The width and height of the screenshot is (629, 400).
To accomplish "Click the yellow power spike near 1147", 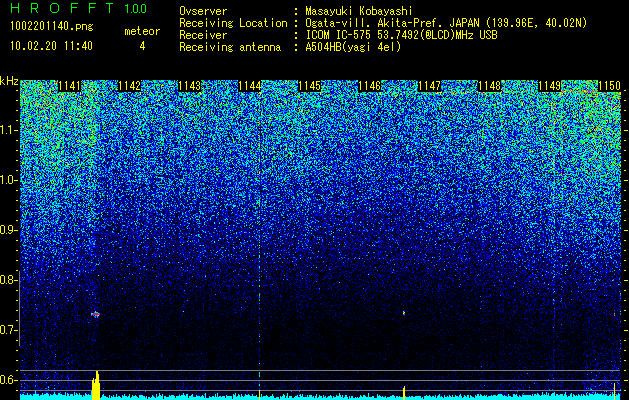I will (x=404, y=393).
